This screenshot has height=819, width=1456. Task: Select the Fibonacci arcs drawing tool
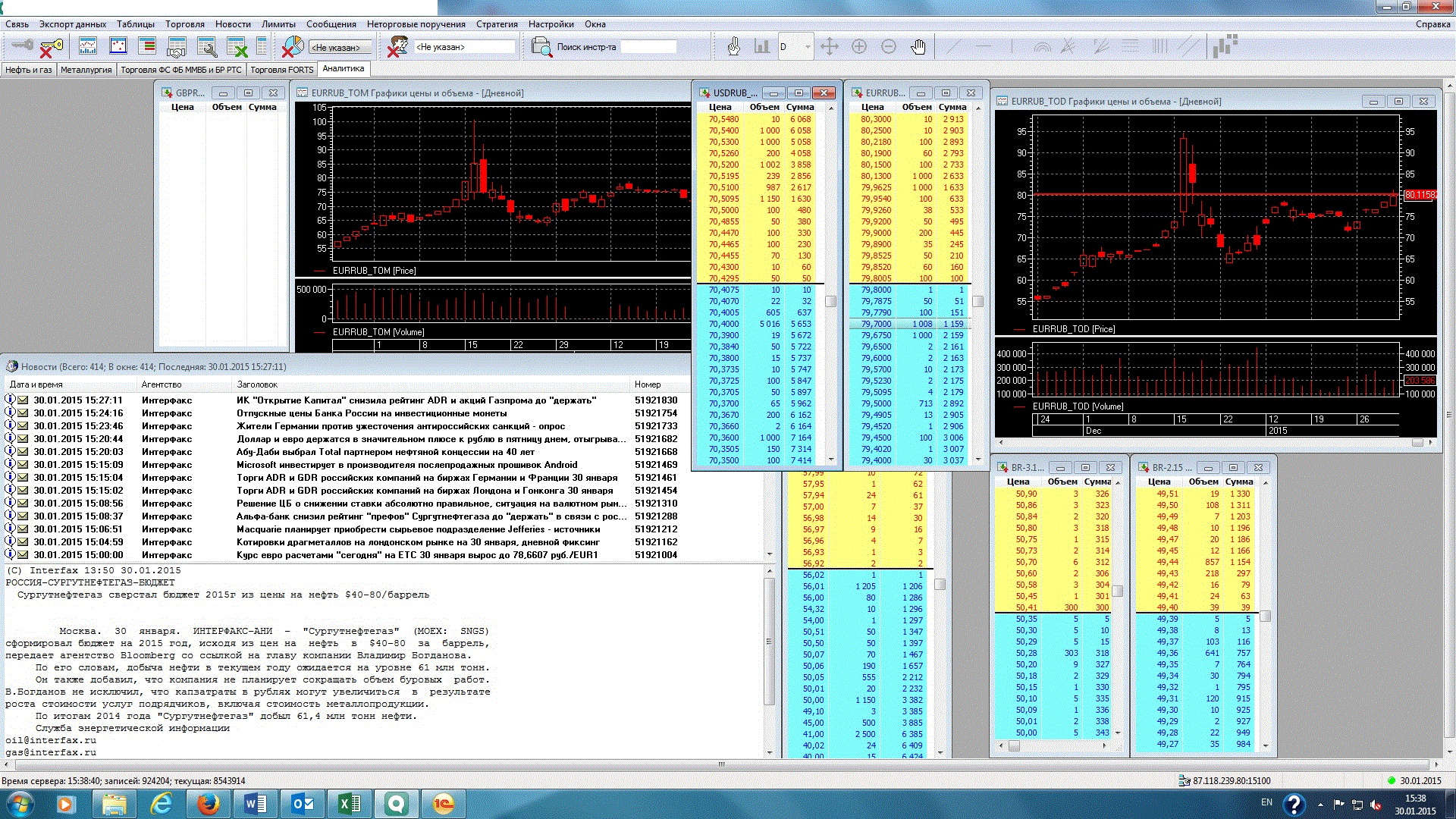point(1042,47)
